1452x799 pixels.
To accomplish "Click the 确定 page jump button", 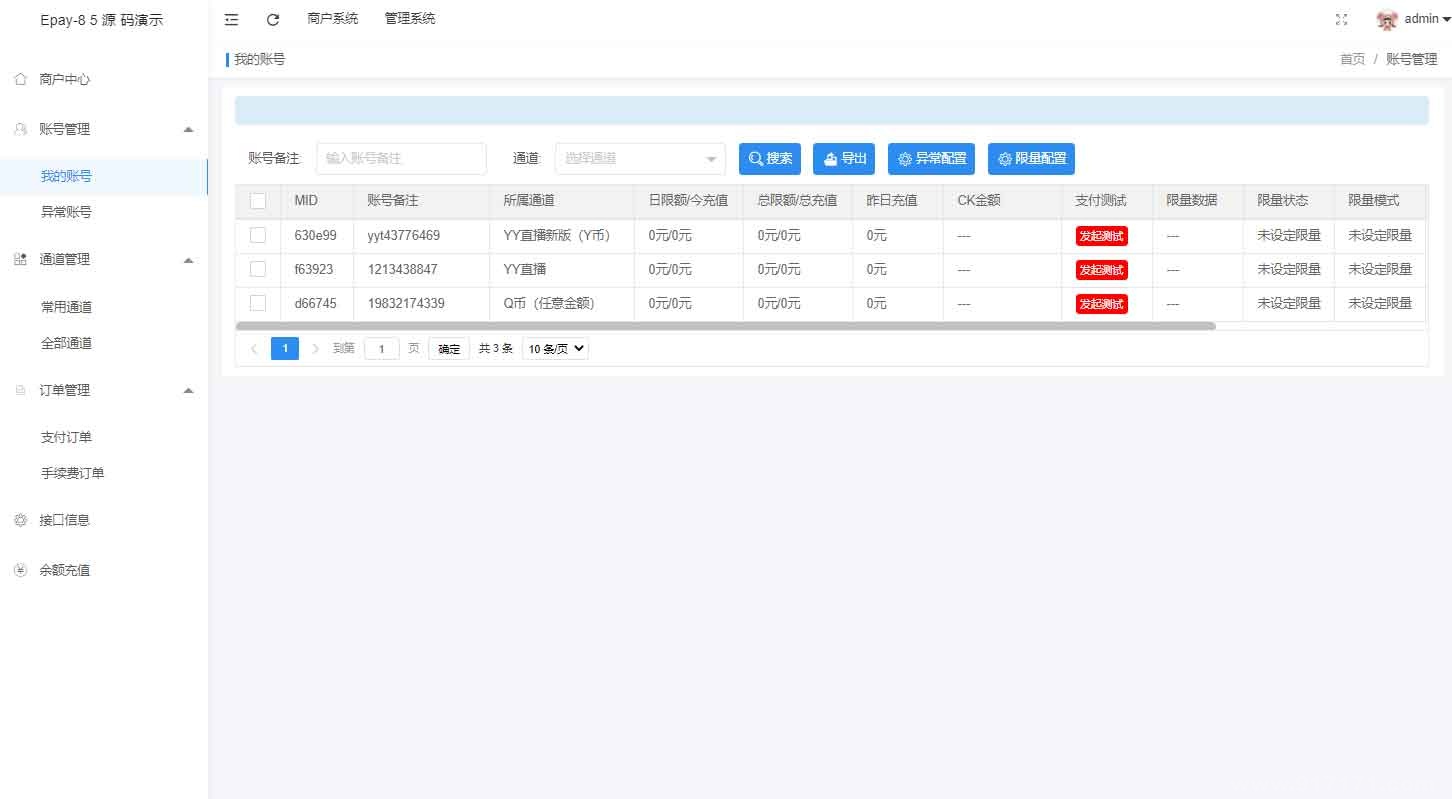I will click(449, 348).
